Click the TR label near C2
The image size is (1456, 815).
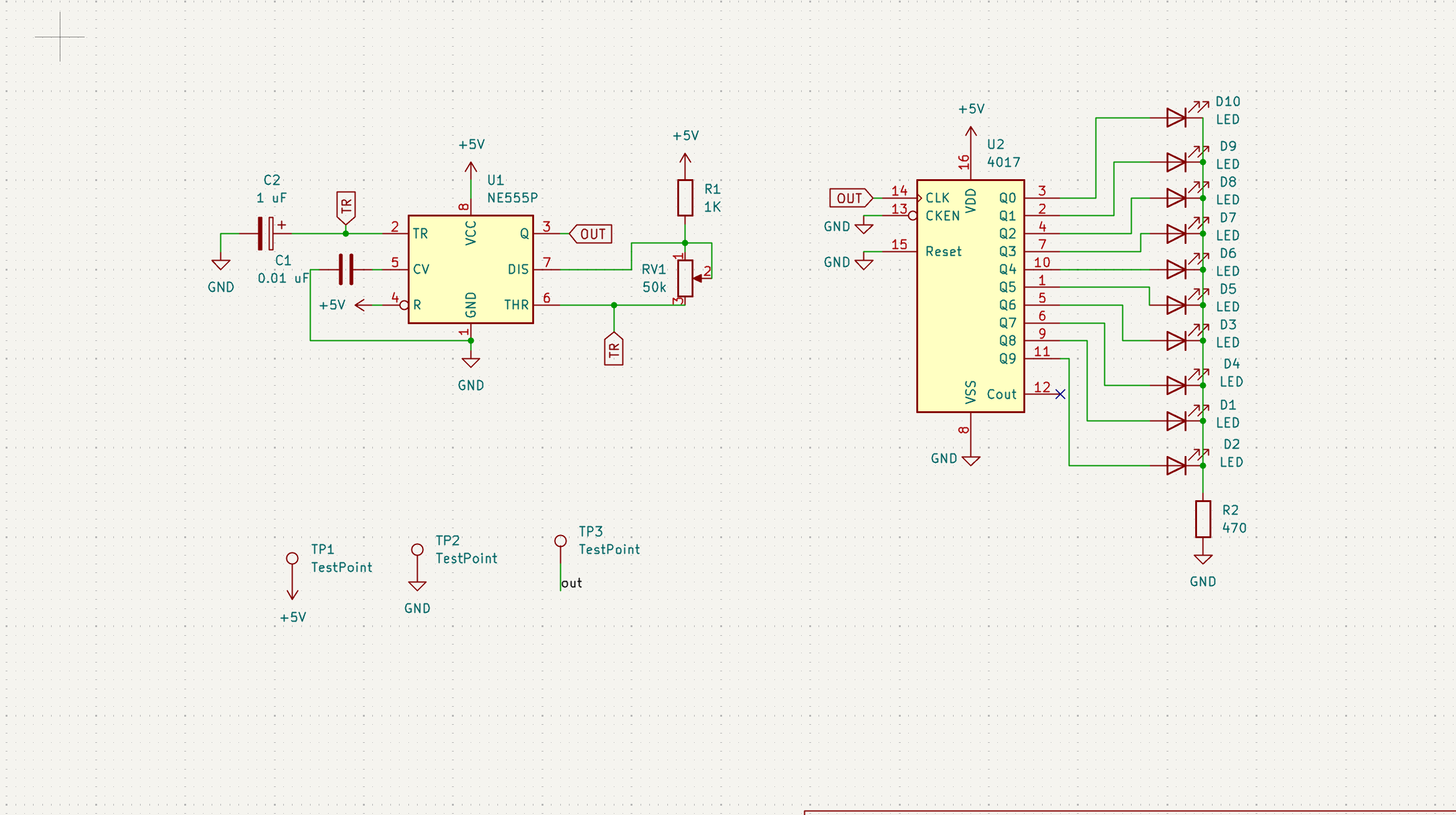(346, 208)
